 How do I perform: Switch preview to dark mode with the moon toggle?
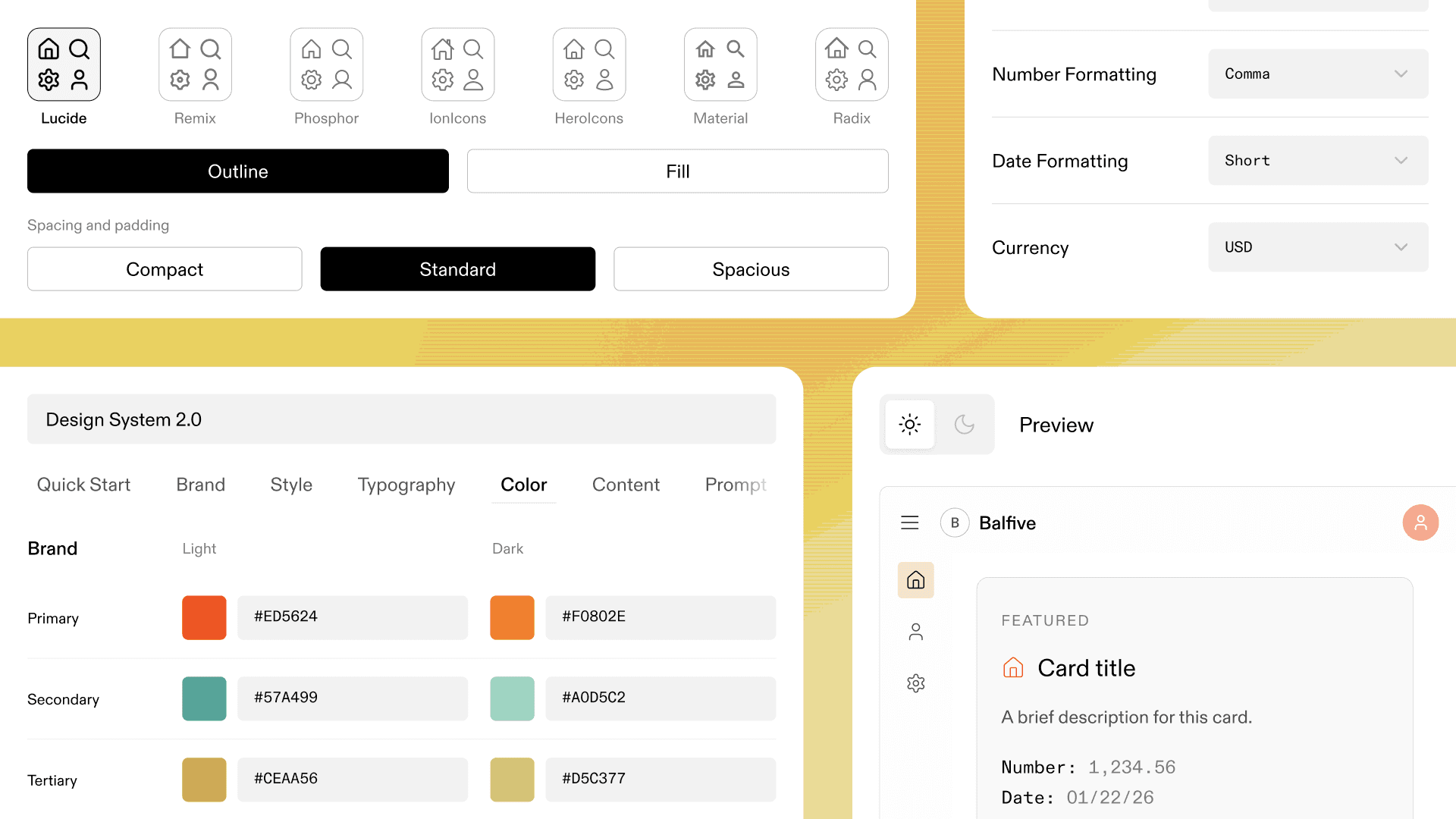(964, 425)
